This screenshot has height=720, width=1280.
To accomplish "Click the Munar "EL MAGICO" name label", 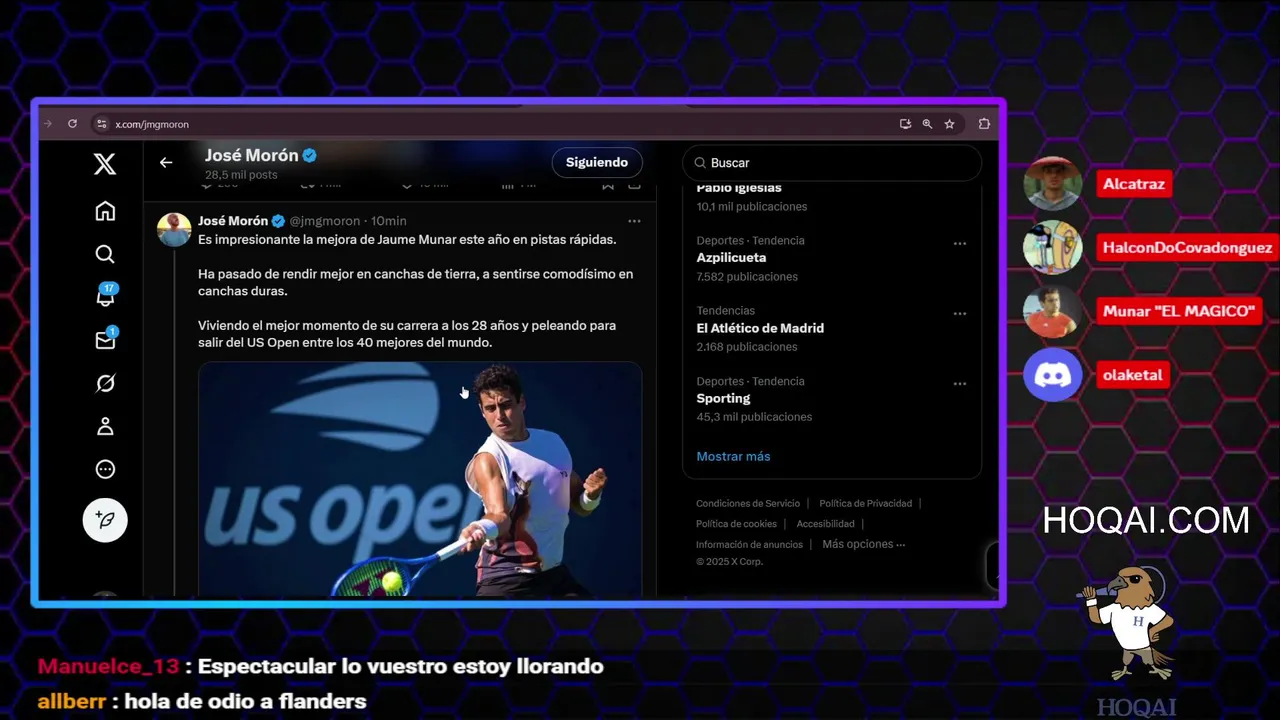I will point(1178,311).
